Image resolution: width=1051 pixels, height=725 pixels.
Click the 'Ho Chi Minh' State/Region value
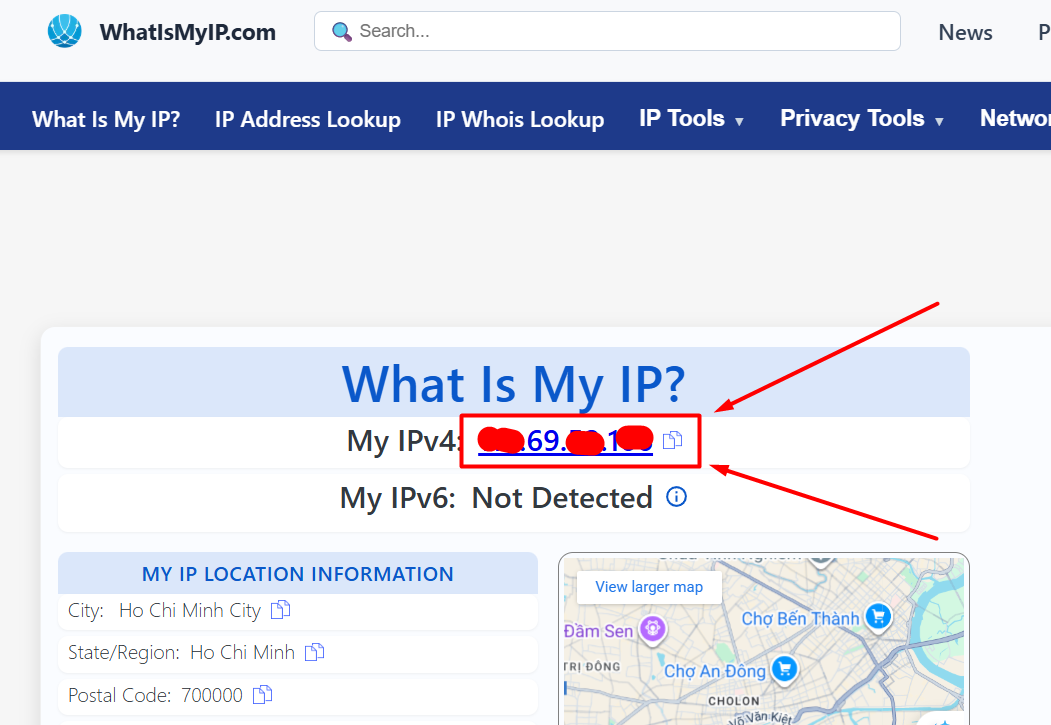(x=243, y=653)
